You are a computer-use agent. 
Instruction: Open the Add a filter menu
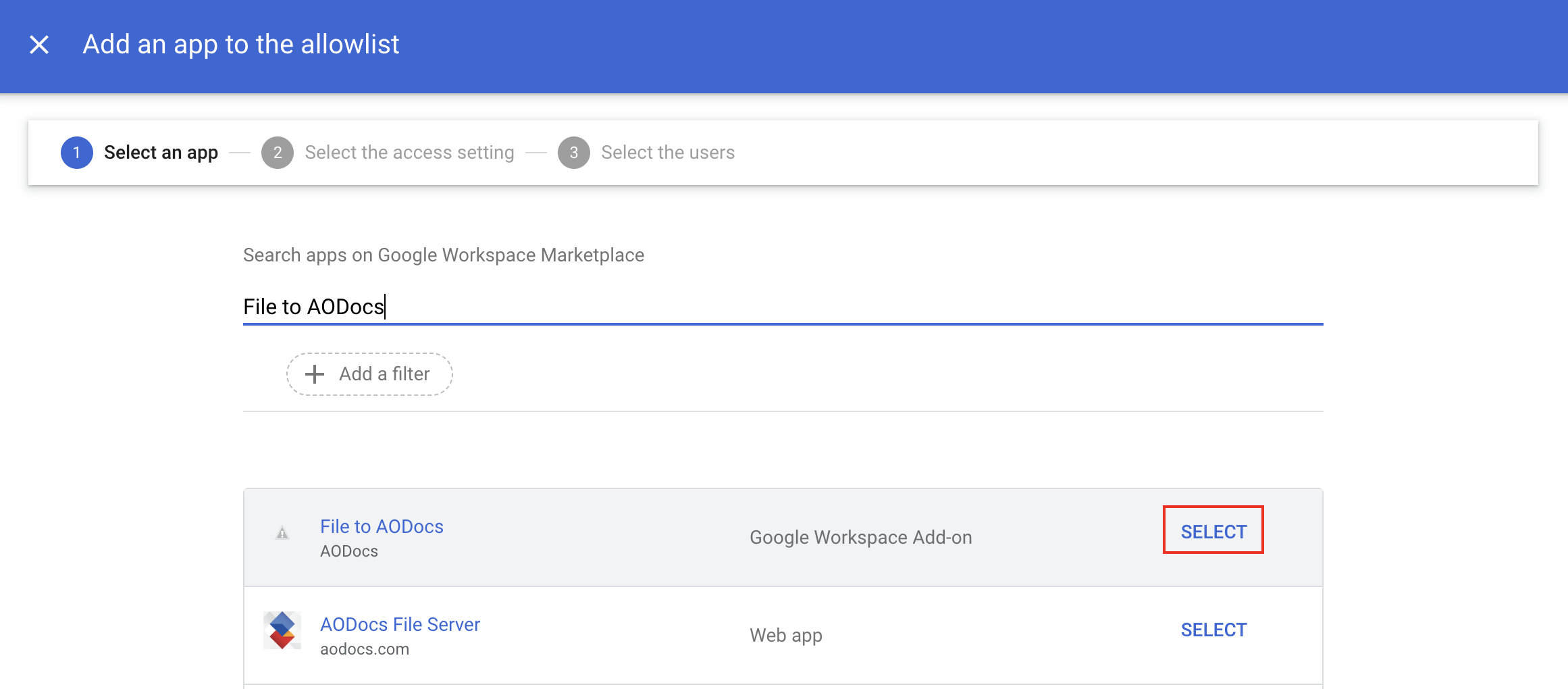pos(369,374)
